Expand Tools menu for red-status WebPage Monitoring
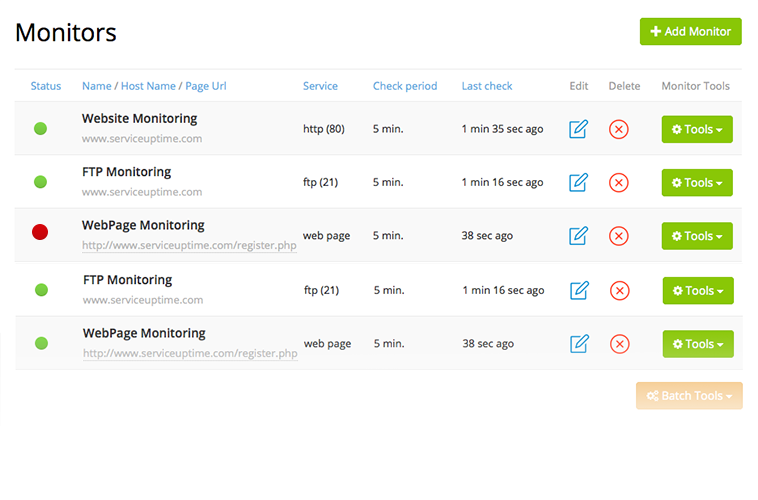 [697, 236]
